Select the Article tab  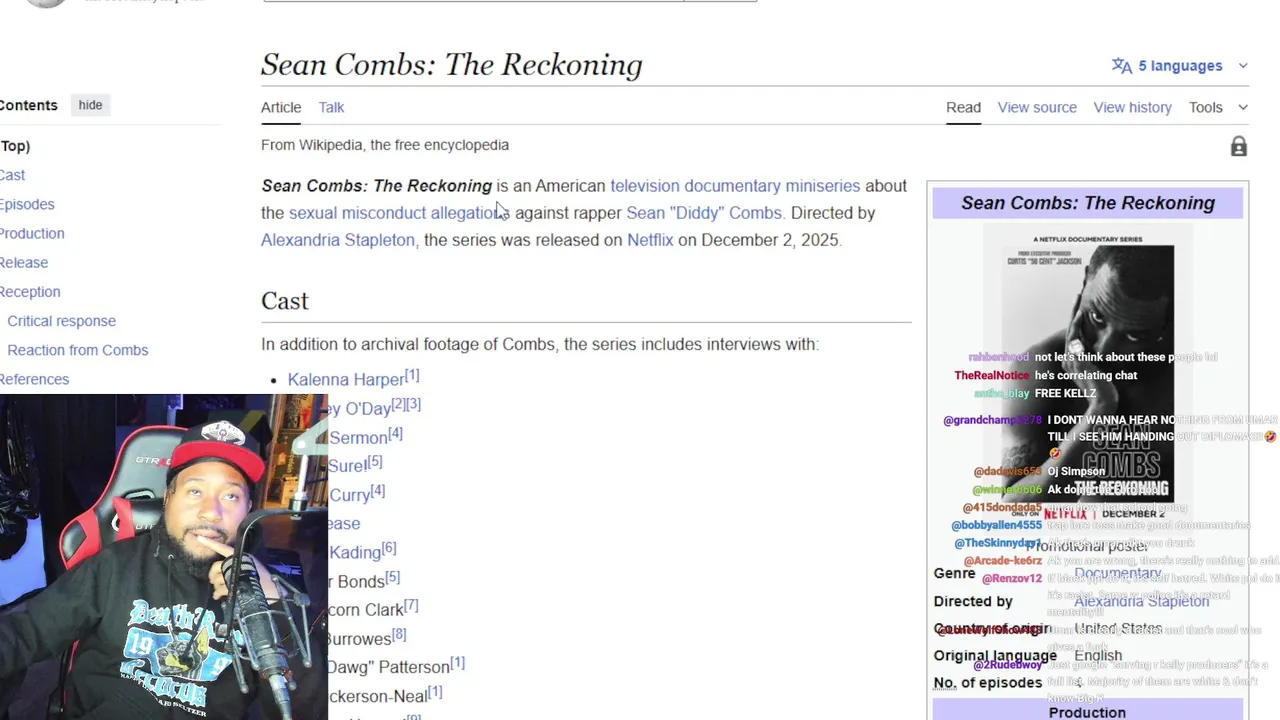[x=281, y=107]
